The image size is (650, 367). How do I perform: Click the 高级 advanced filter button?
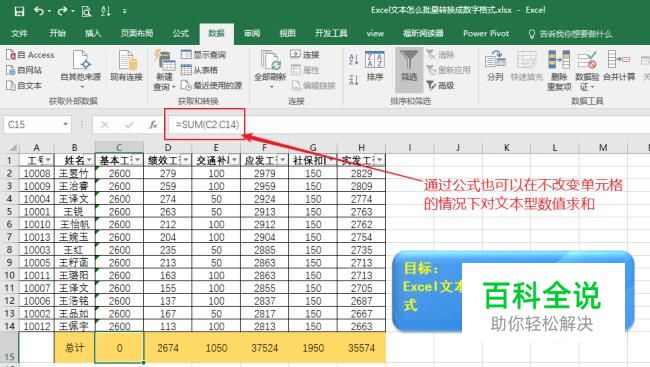440,85
